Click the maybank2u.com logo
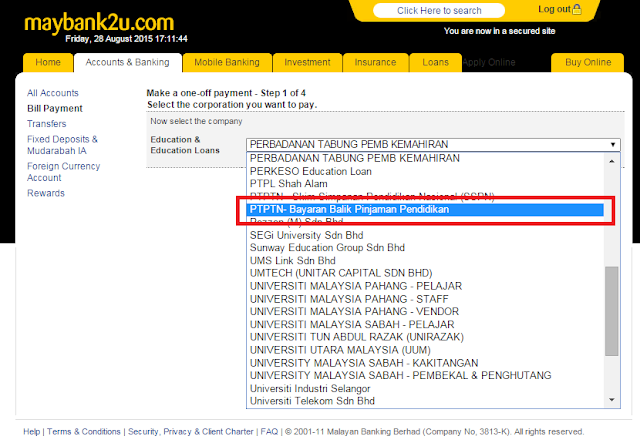Screen dimensions: 640x443 (99, 23)
